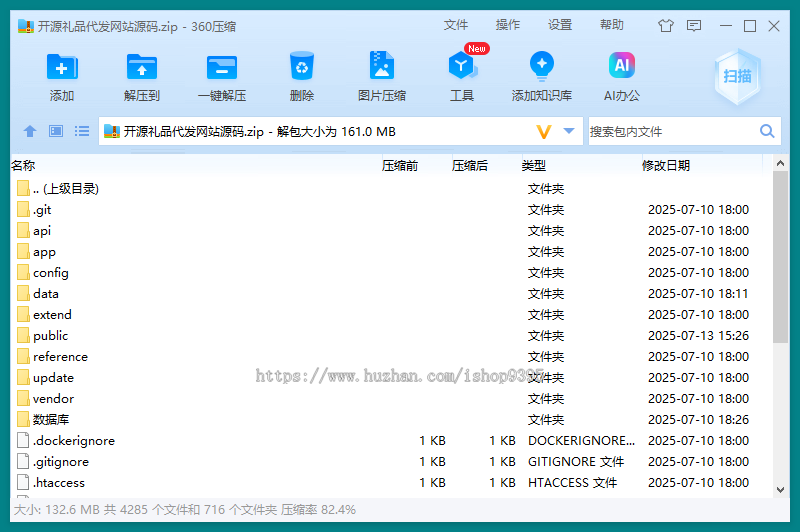Click the 删除 (Delete) trash icon
Viewport: 800px width, 532px height.
click(x=302, y=66)
